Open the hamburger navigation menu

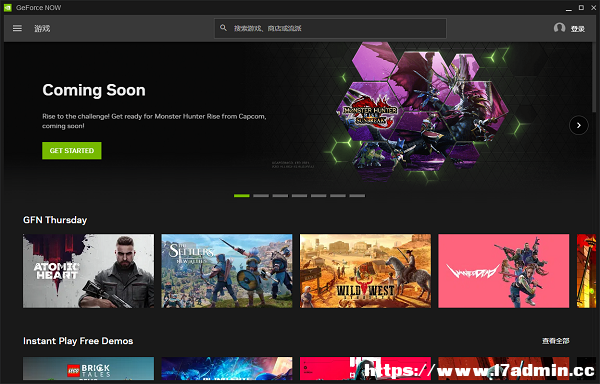(x=17, y=28)
